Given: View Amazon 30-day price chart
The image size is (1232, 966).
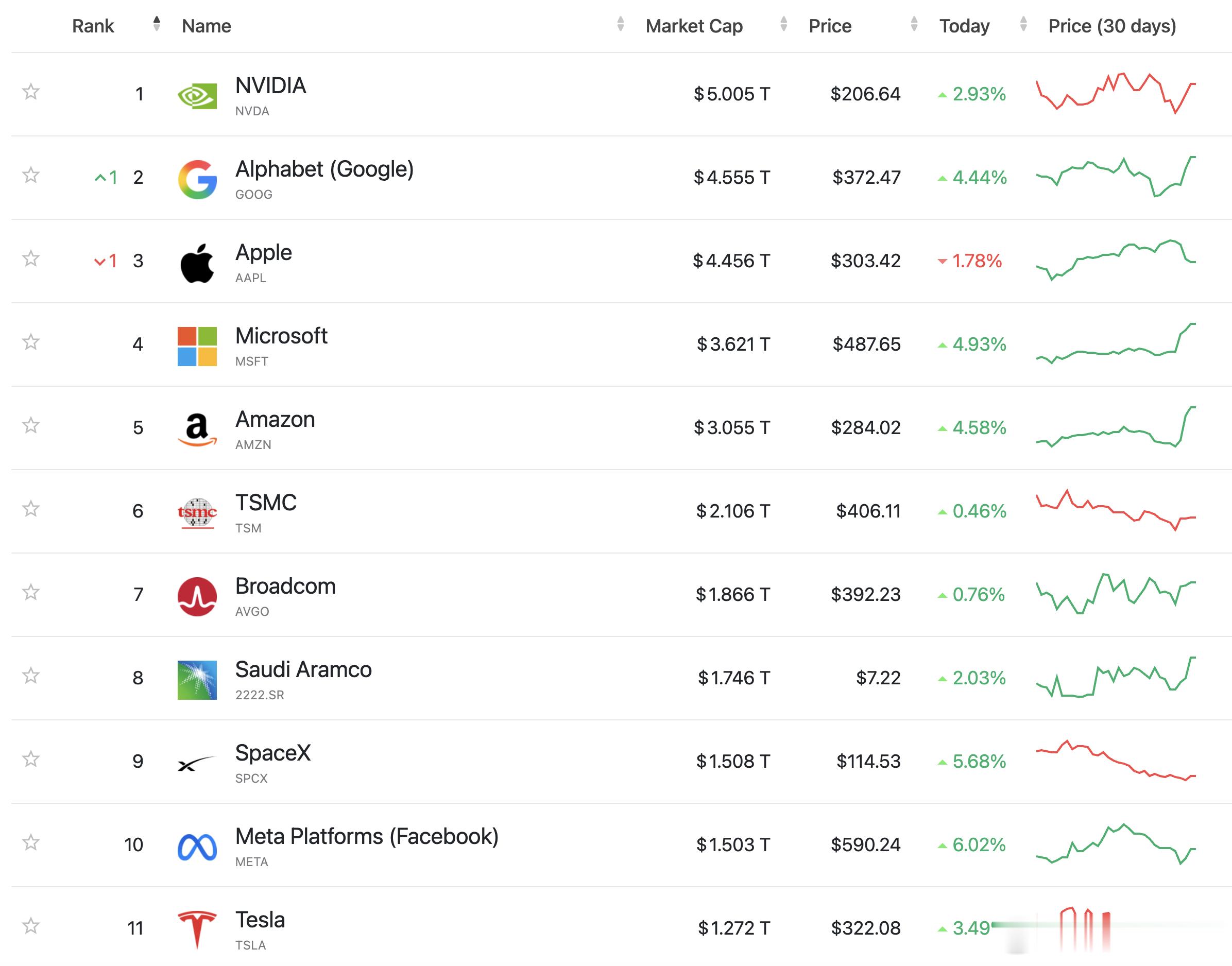Looking at the screenshot, I should tap(1116, 427).
